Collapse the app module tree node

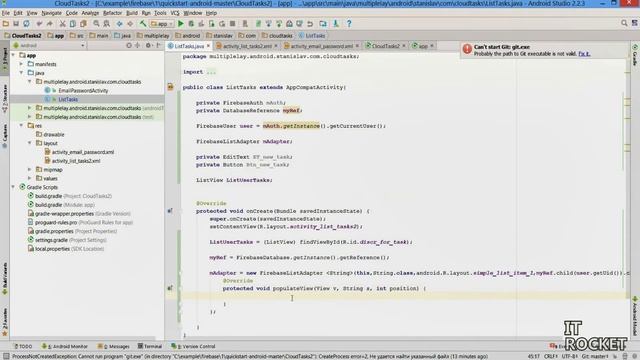pos(13,55)
